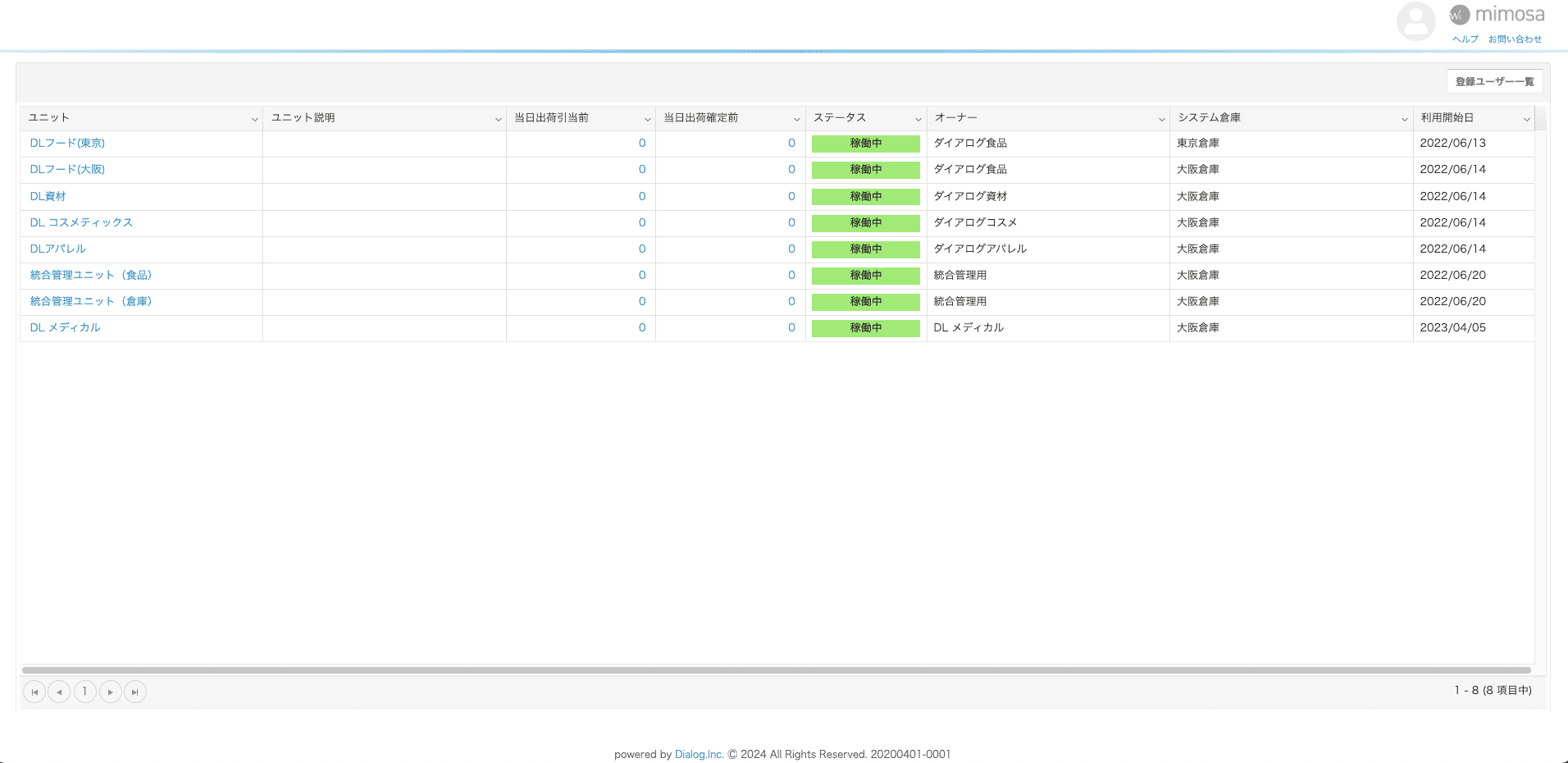The width and height of the screenshot is (1568, 763).
Task: Open the ユニット column dropdown arrow
Action: pos(254,119)
